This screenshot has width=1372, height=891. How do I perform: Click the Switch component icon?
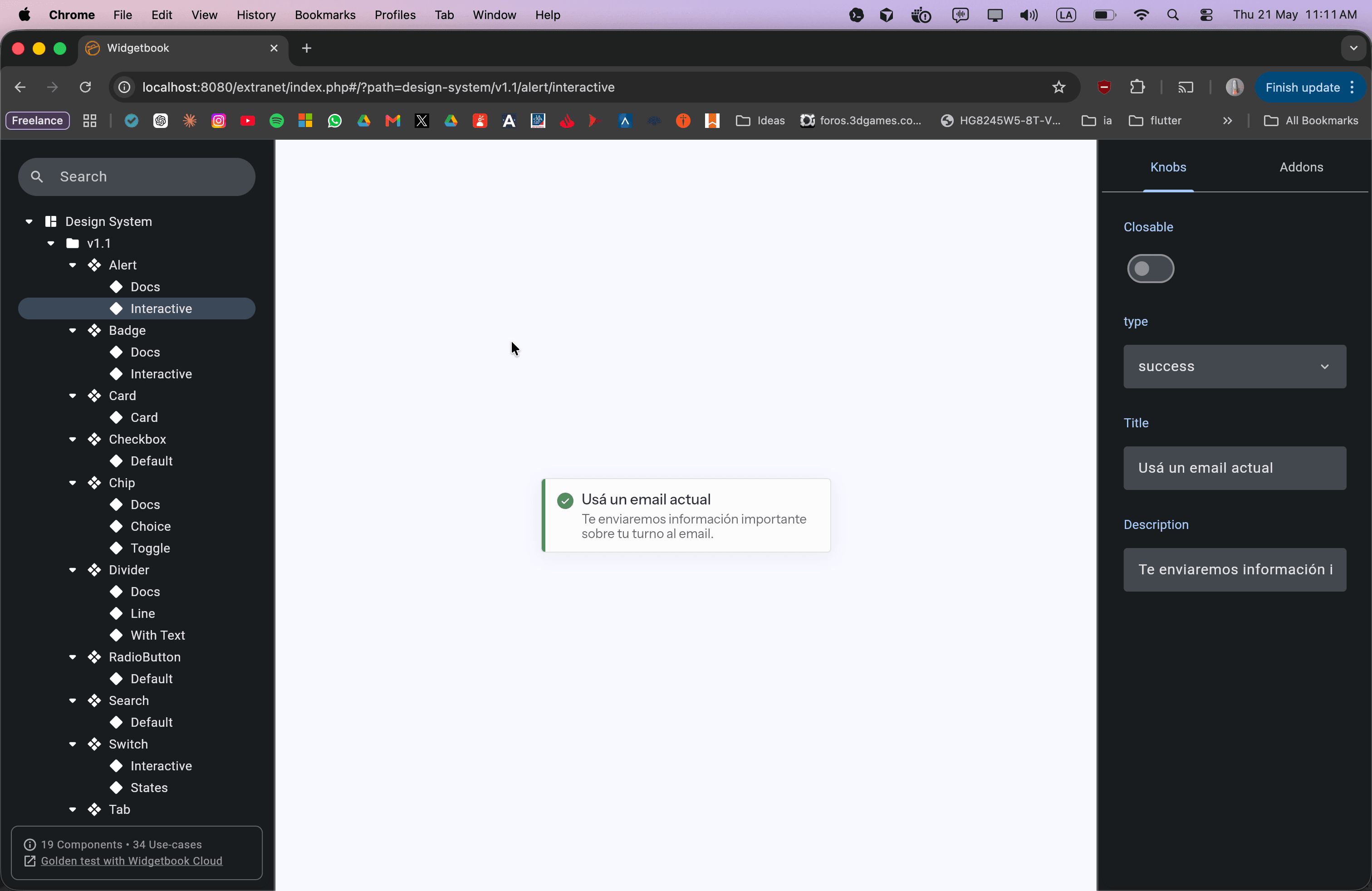click(x=94, y=744)
